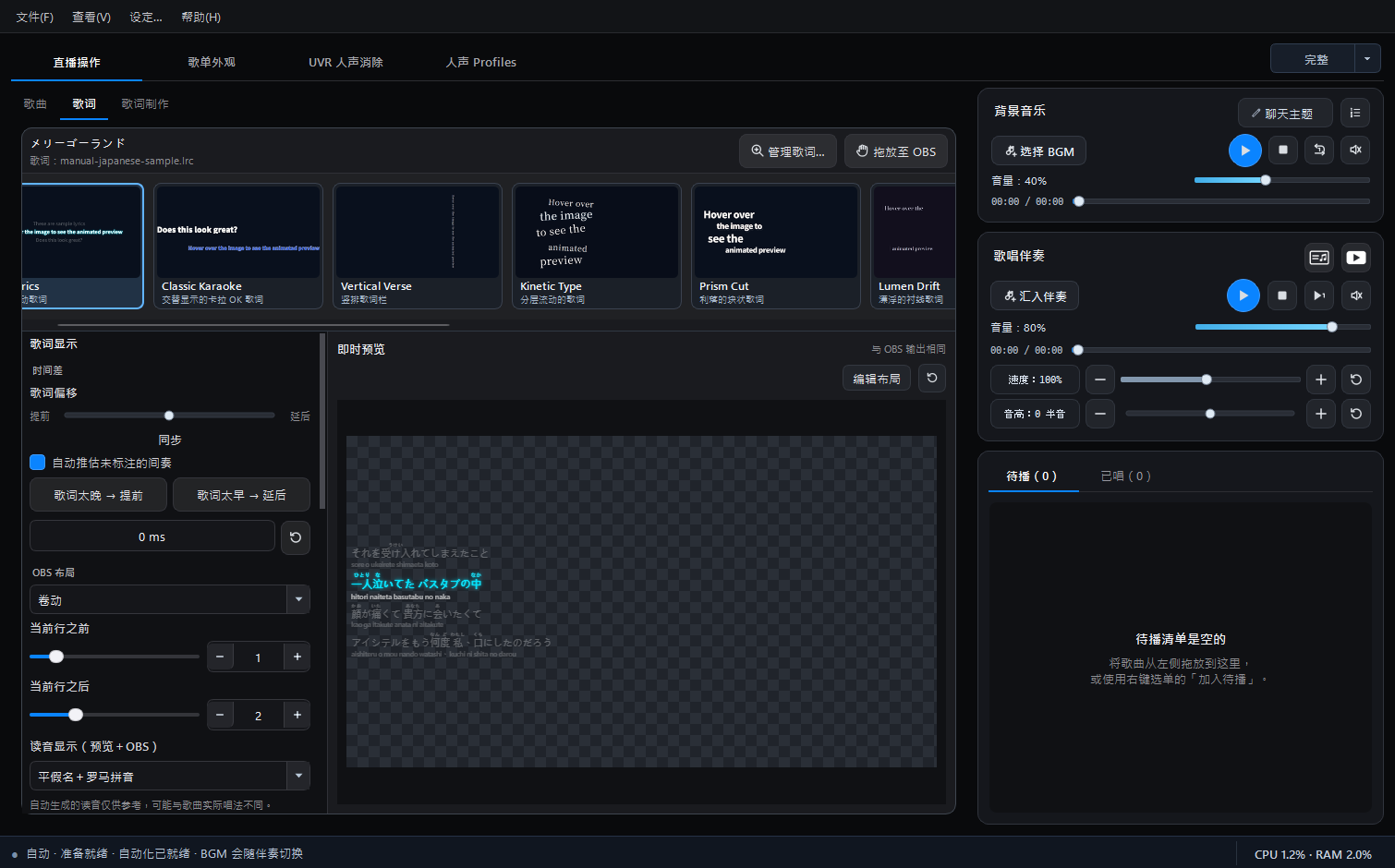Raise the pitch (音高) by one semitone

tap(1320, 414)
